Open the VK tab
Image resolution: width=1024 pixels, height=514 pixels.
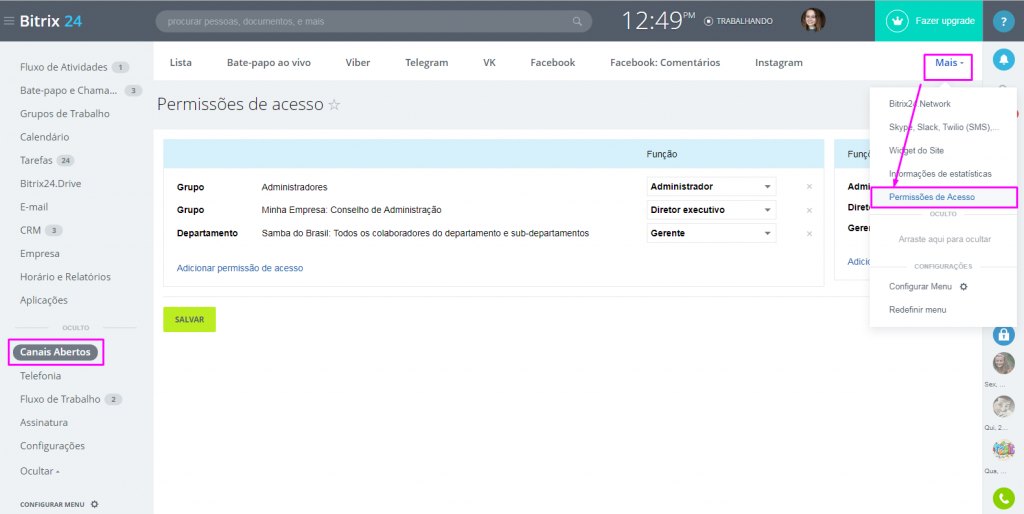click(489, 63)
